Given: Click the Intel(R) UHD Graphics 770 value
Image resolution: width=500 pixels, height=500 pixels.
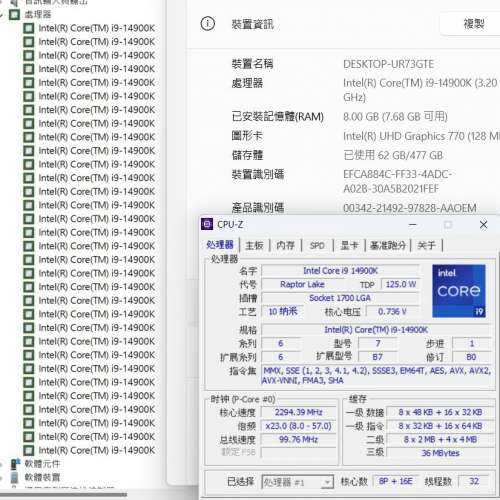Looking at the screenshot, I should click(x=421, y=136).
